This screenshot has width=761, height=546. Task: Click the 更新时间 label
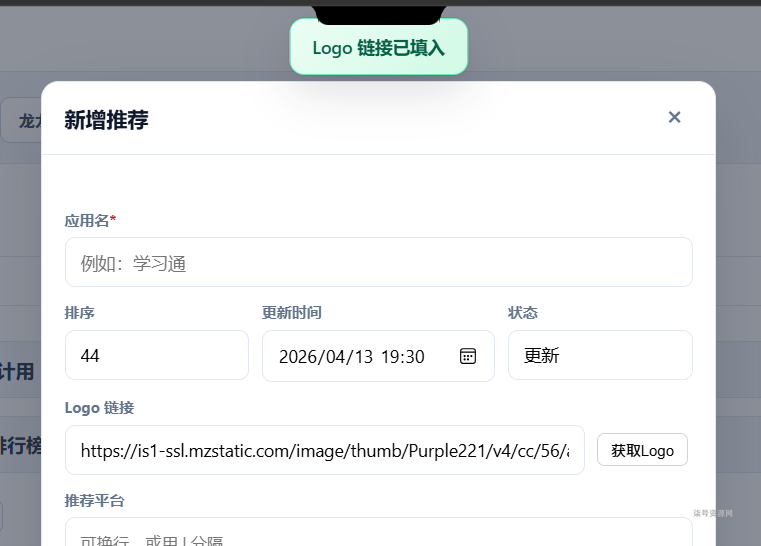(292, 313)
